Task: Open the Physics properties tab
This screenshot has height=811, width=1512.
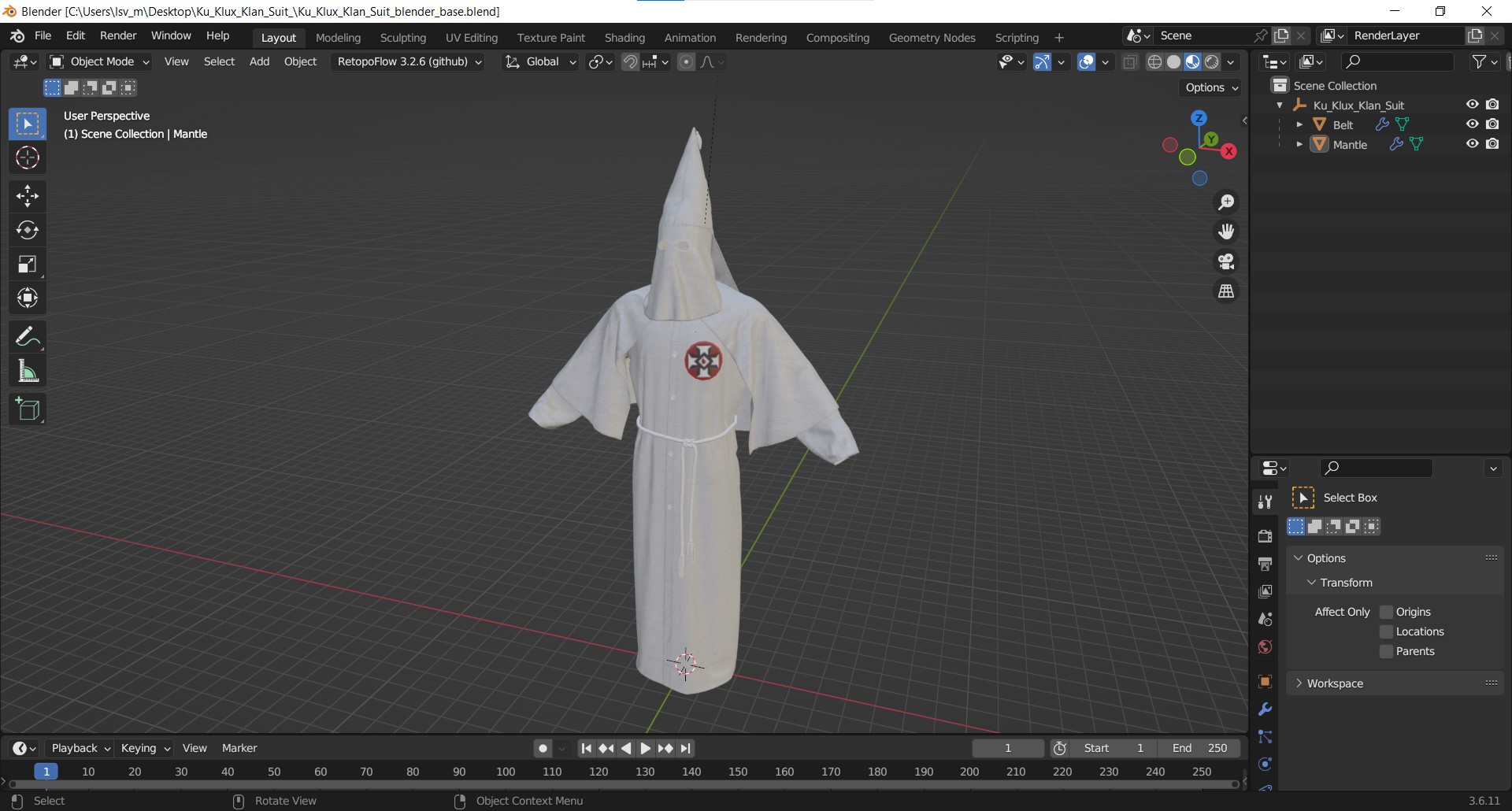Action: [x=1266, y=765]
